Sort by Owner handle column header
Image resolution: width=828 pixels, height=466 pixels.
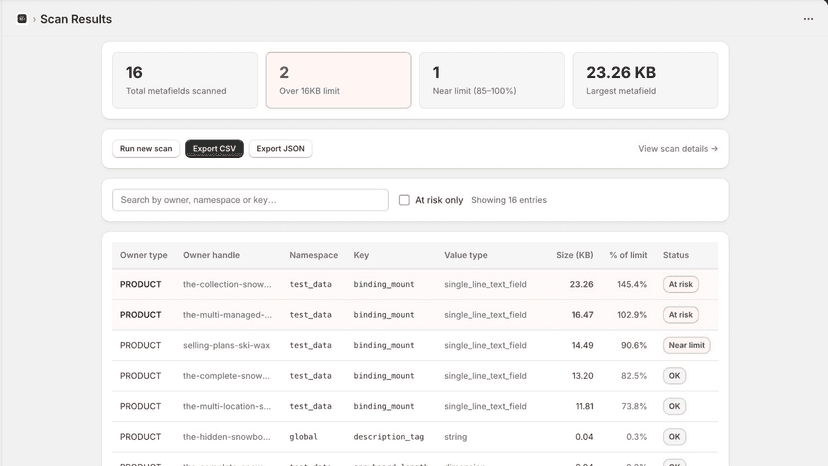[x=211, y=255]
